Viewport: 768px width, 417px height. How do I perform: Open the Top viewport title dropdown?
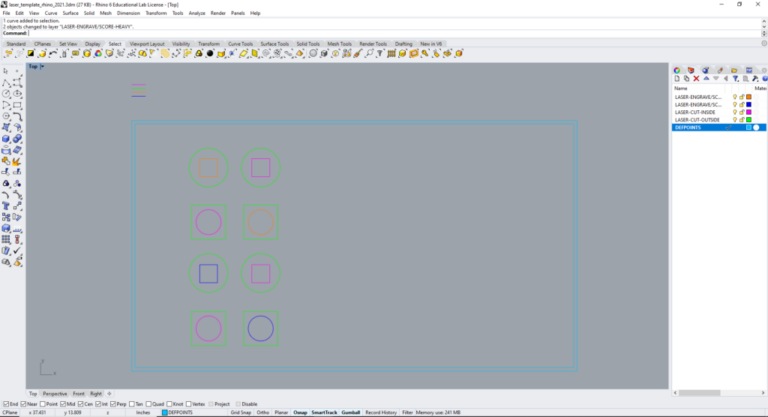click(x=35, y=67)
